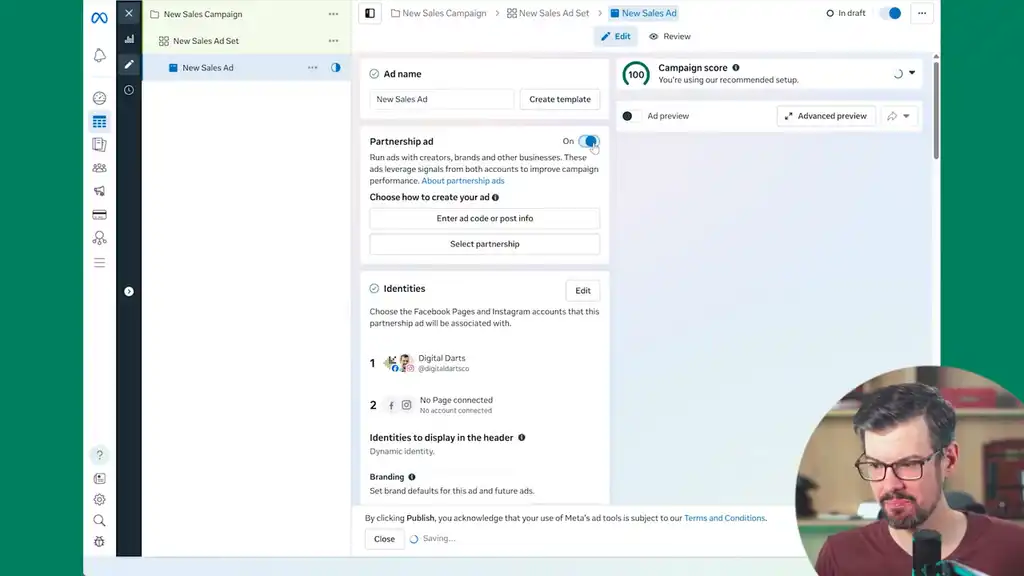
Task: Open info icon for Identities to display in header
Action: [522, 438]
